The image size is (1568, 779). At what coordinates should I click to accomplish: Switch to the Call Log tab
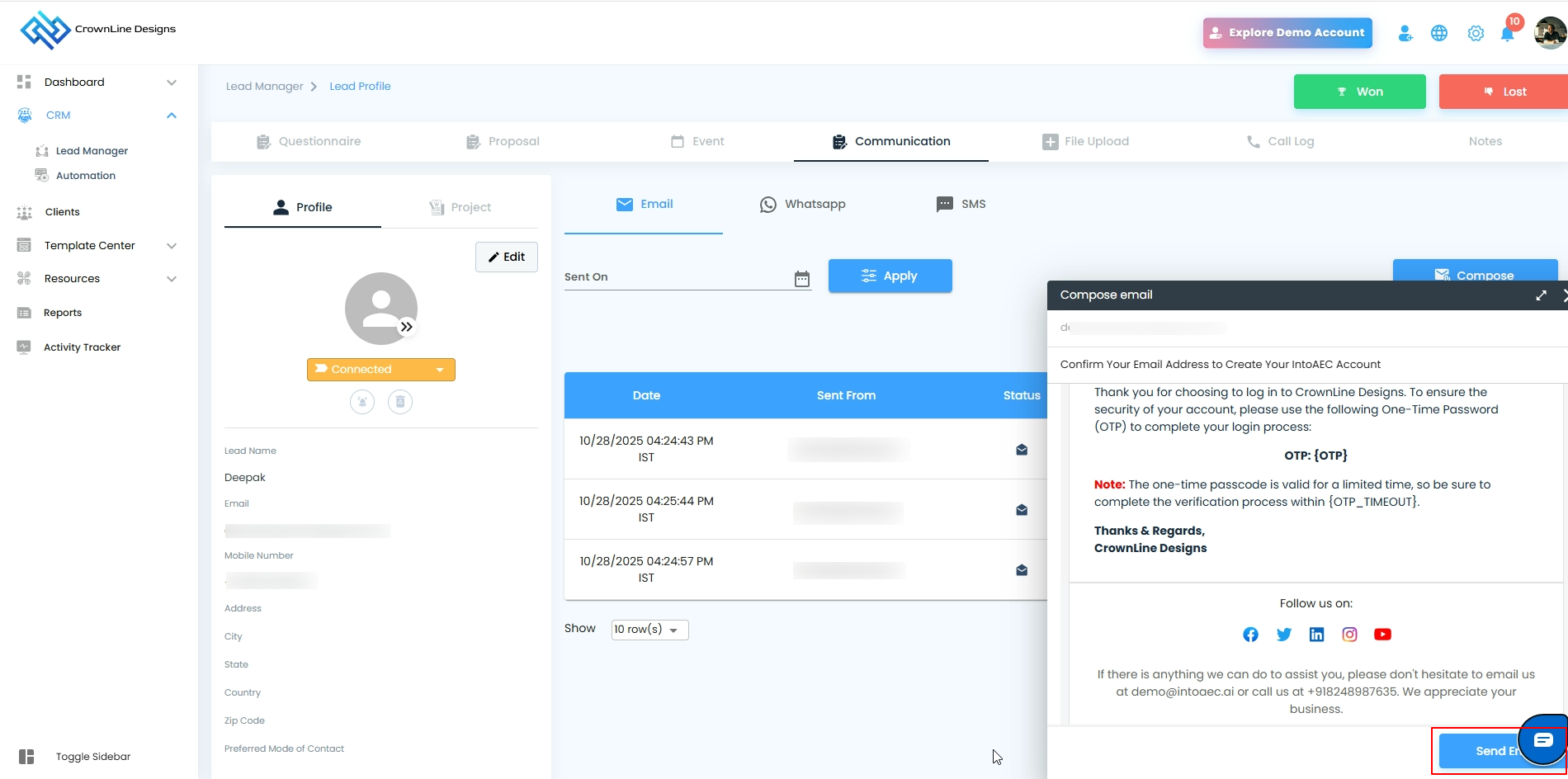(1280, 142)
